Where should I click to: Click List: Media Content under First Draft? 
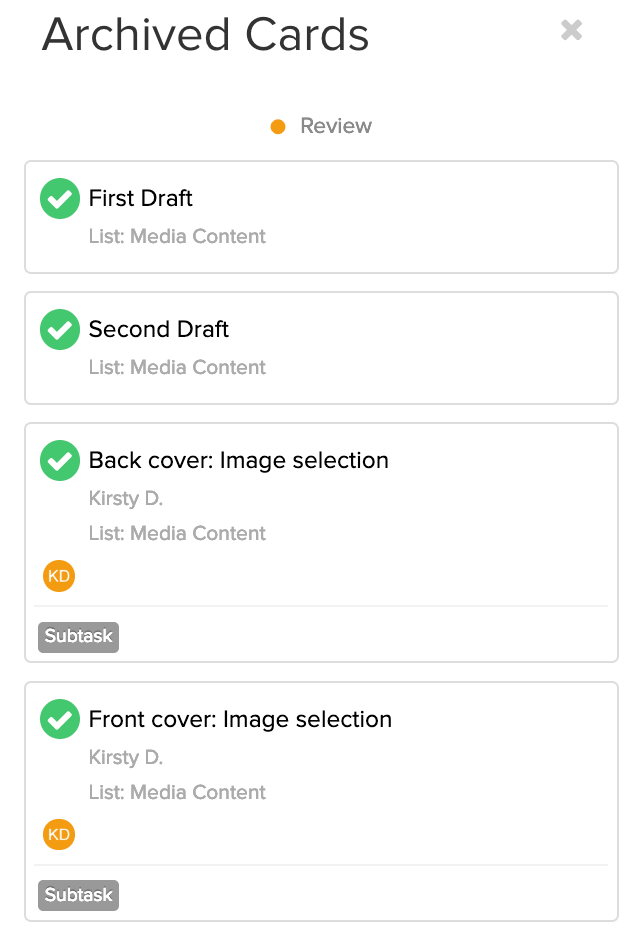[x=177, y=236]
